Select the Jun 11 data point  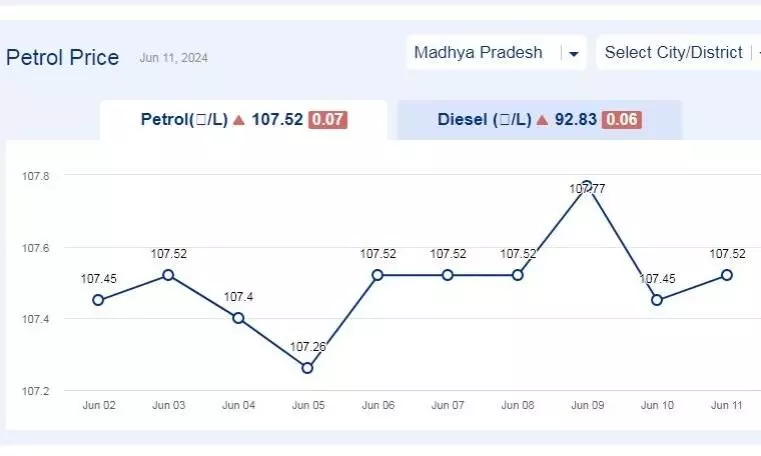click(x=727, y=275)
